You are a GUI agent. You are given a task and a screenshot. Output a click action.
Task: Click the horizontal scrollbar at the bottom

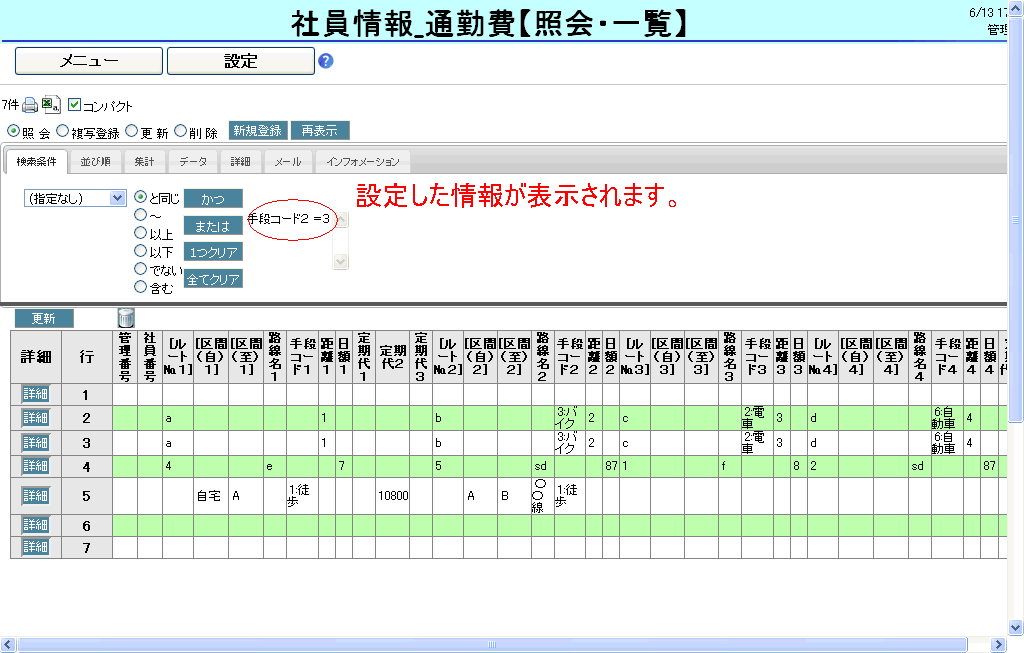[x=500, y=644]
